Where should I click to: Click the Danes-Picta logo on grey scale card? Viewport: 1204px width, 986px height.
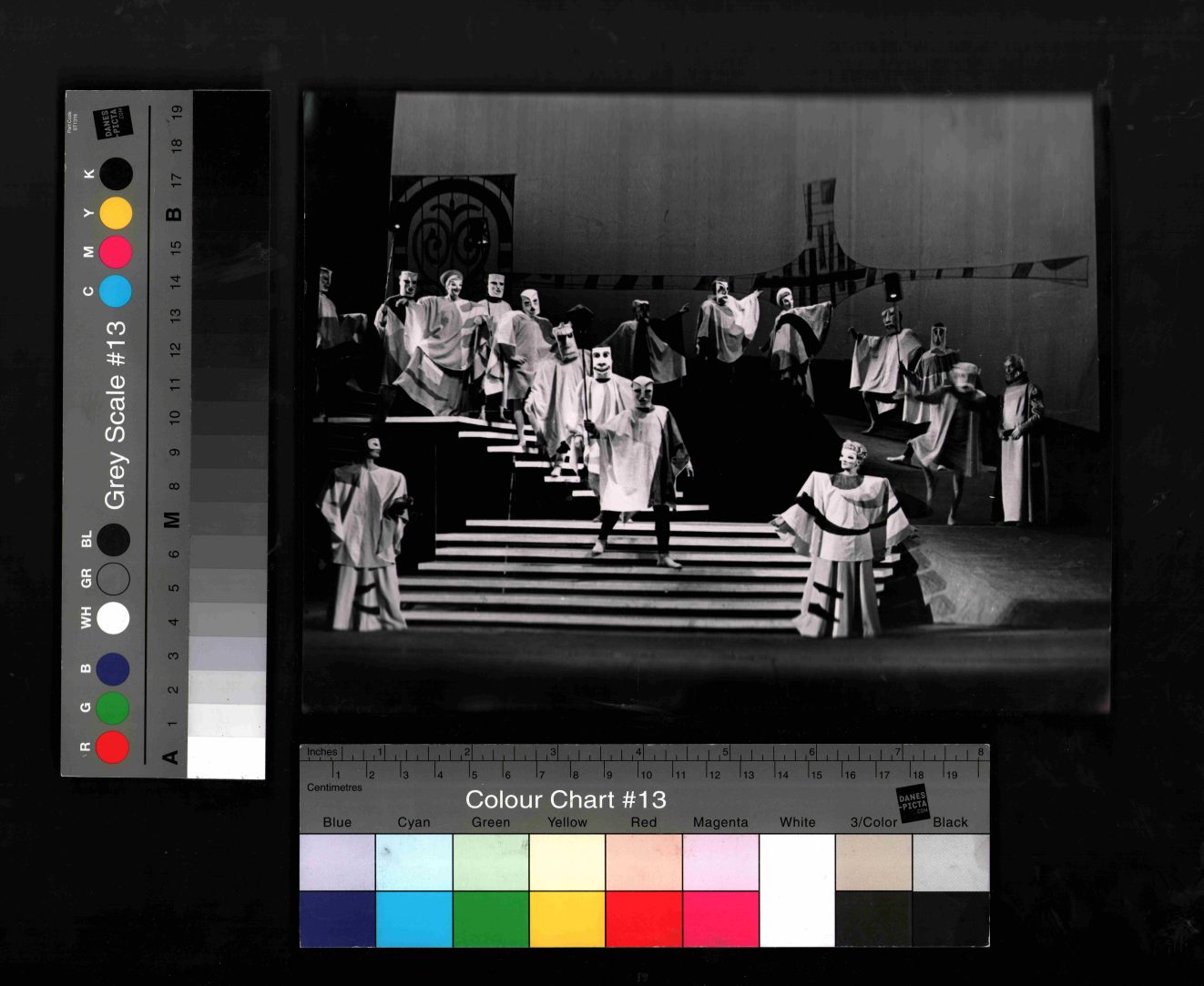pyautogui.click(x=117, y=123)
